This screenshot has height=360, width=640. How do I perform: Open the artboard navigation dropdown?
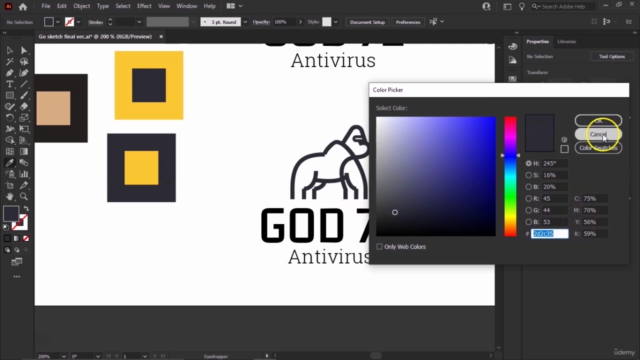click(x=144, y=356)
